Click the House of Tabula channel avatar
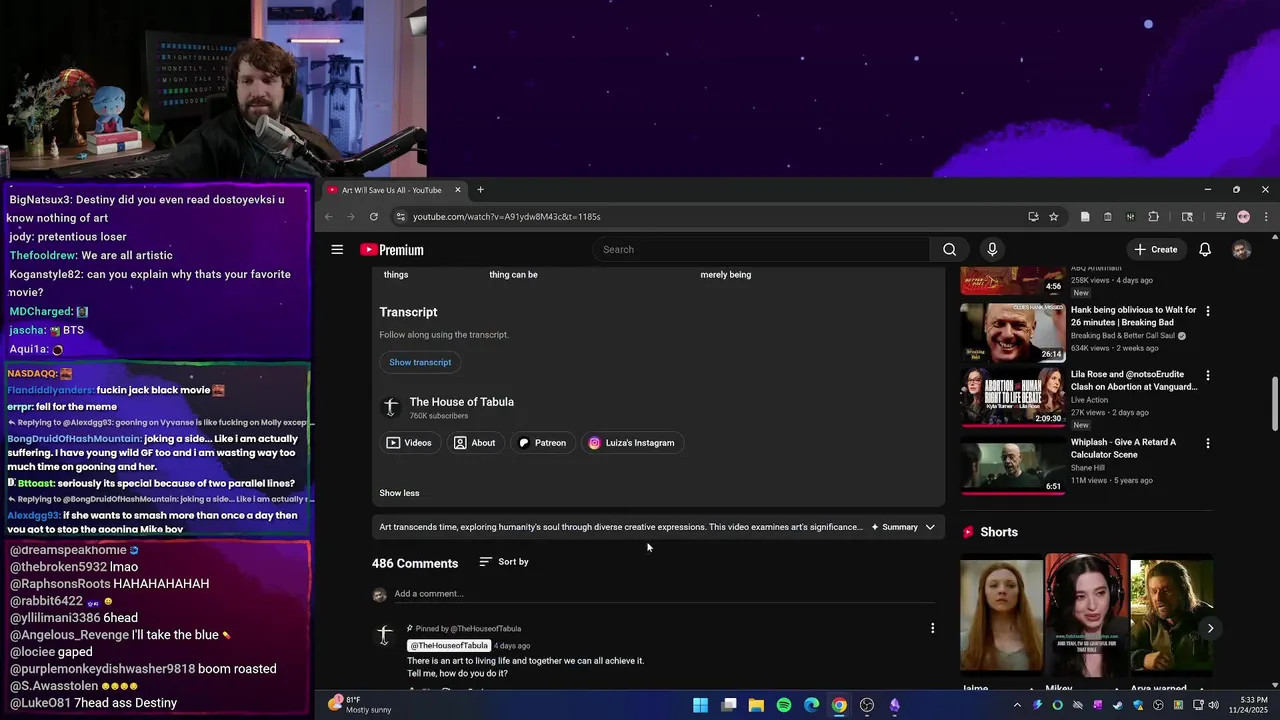 391,407
